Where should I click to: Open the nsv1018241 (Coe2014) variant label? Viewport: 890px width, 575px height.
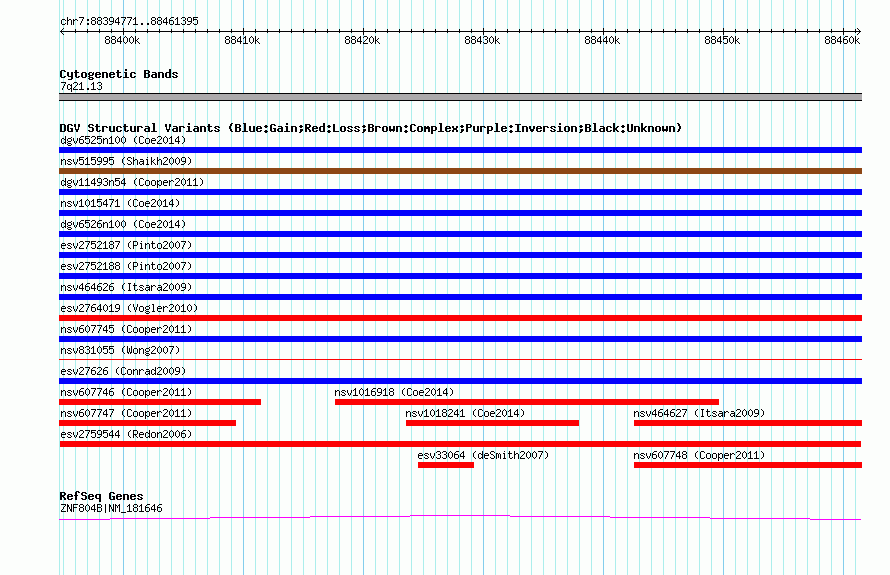click(465, 413)
